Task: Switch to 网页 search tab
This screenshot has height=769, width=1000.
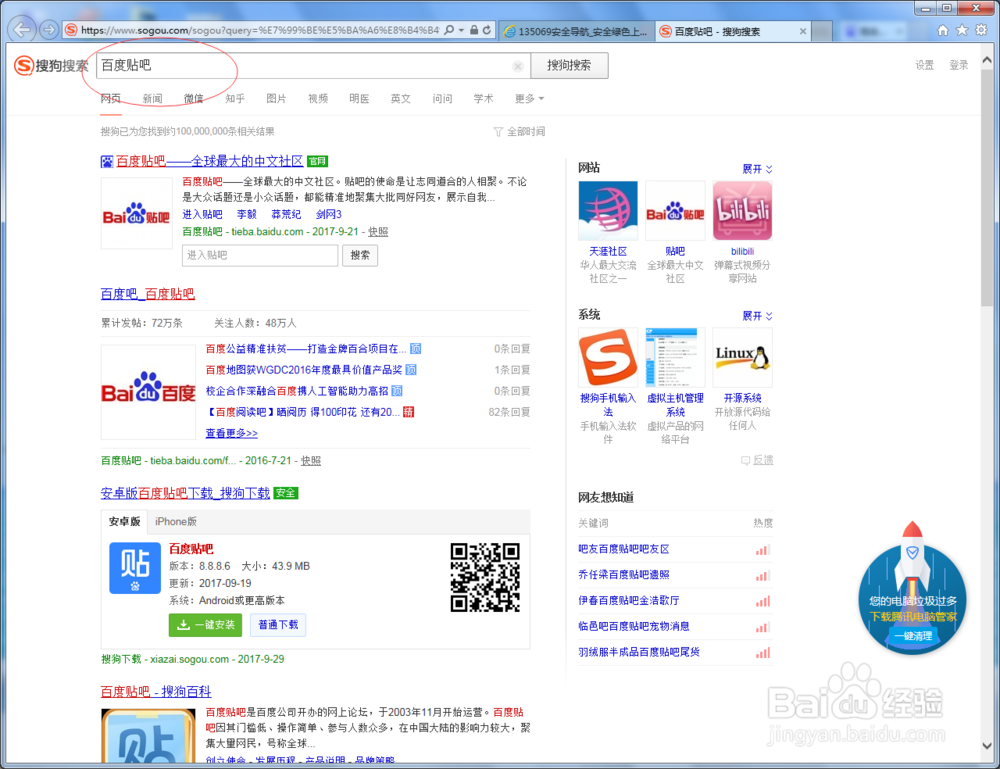Action: click(110, 98)
